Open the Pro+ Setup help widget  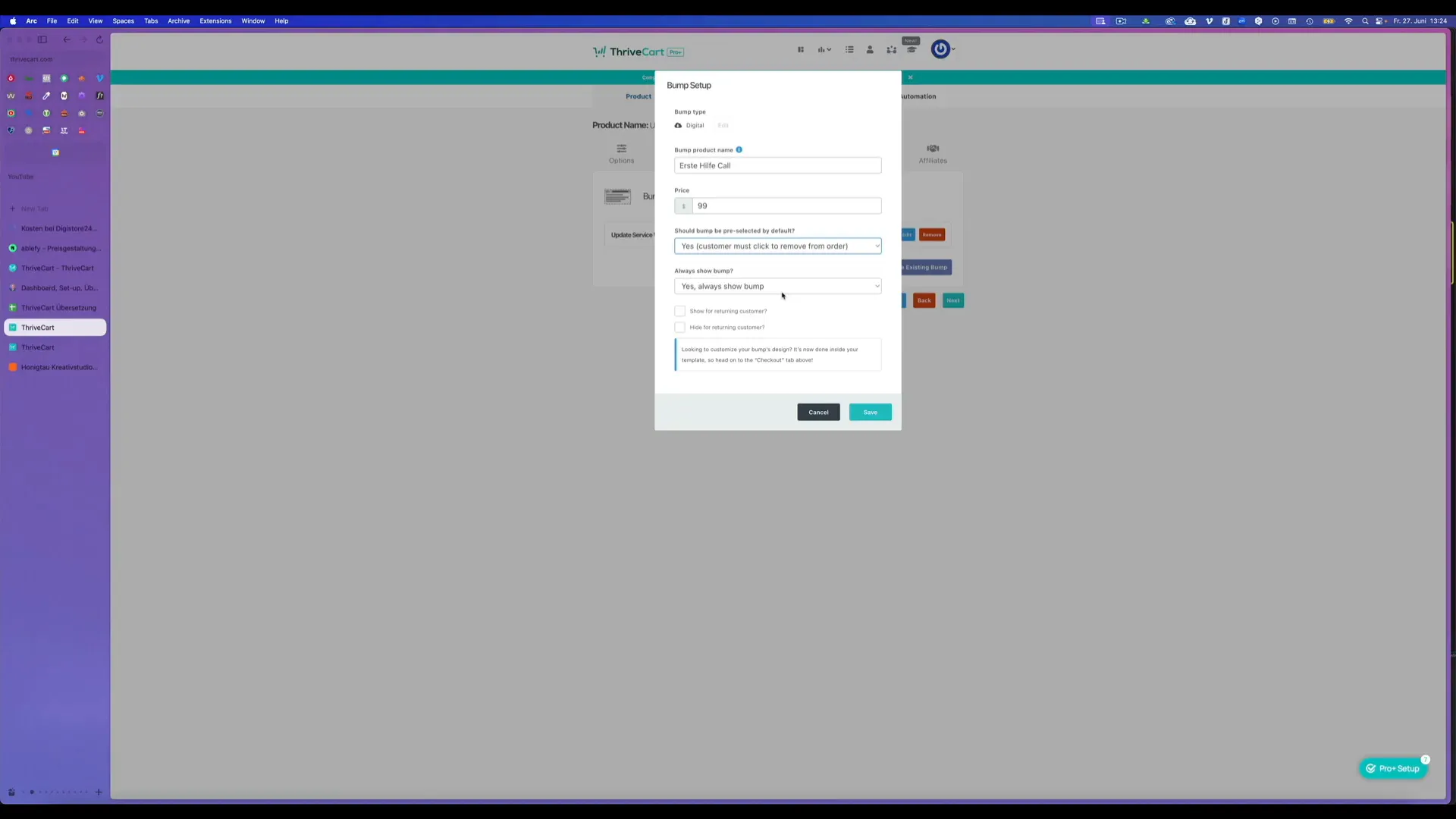(x=1393, y=768)
